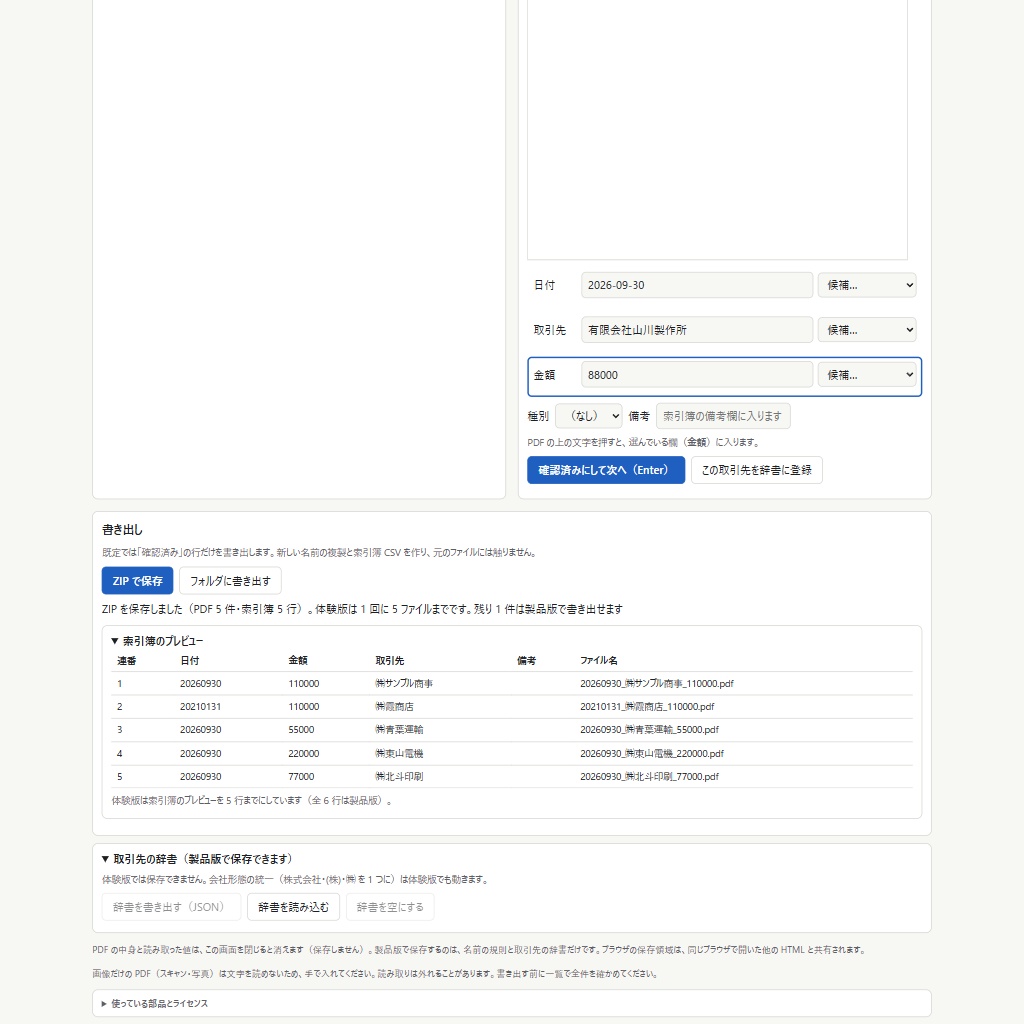Click the 書き出し section heading
The width and height of the screenshot is (1024, 1024).
point(122,530)
